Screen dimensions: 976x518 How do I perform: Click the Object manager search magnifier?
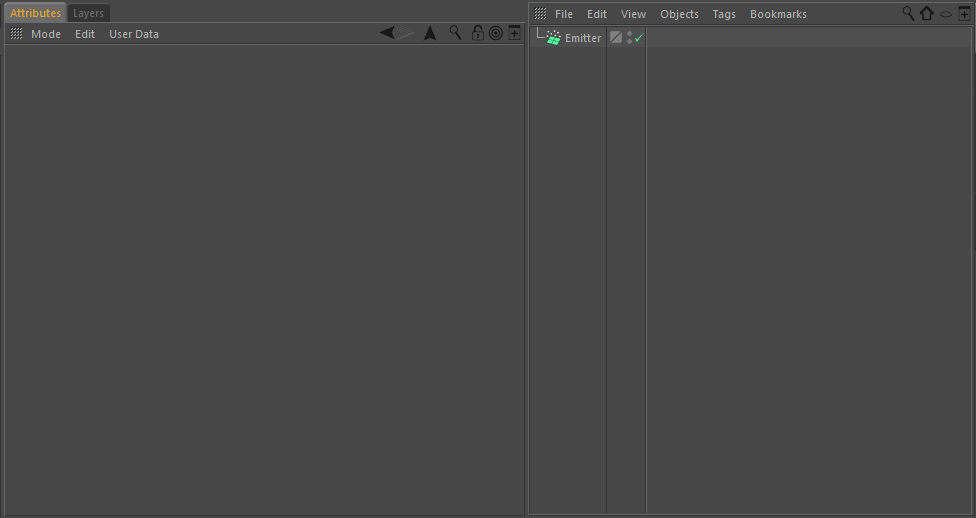(908, 13)
